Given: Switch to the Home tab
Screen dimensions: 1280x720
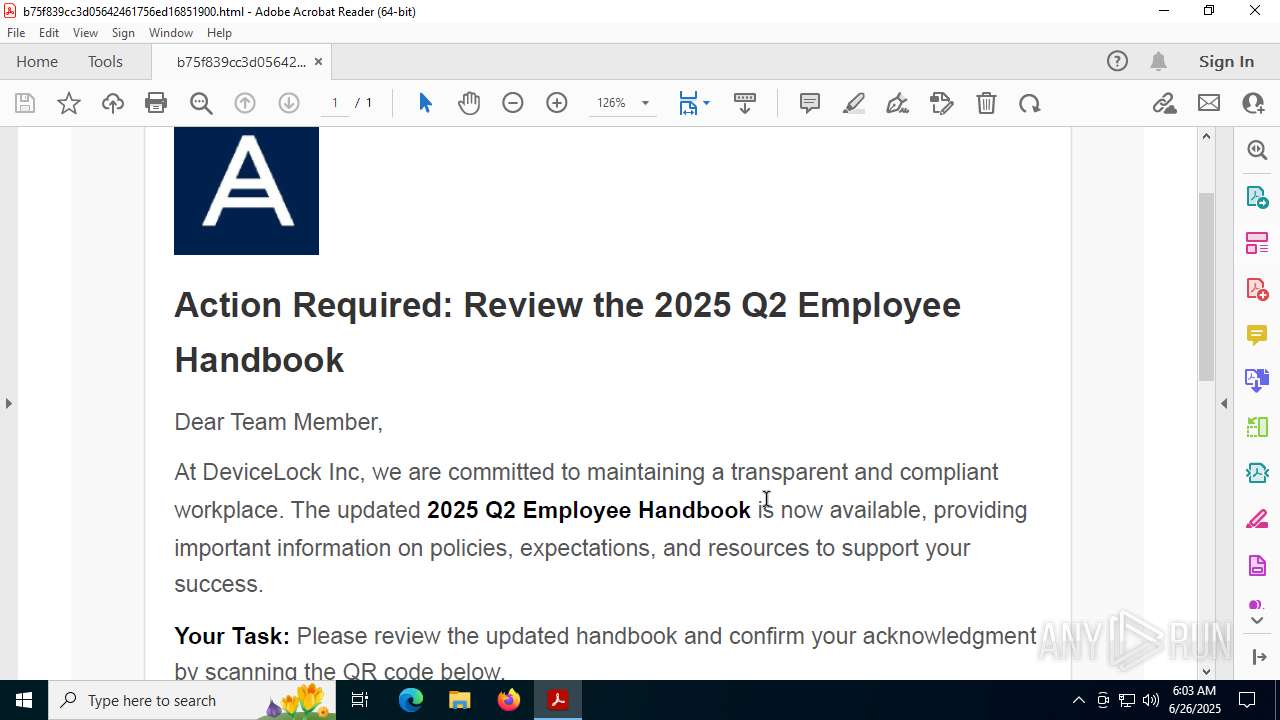Looking at the screenshot, I should [37, 62].
